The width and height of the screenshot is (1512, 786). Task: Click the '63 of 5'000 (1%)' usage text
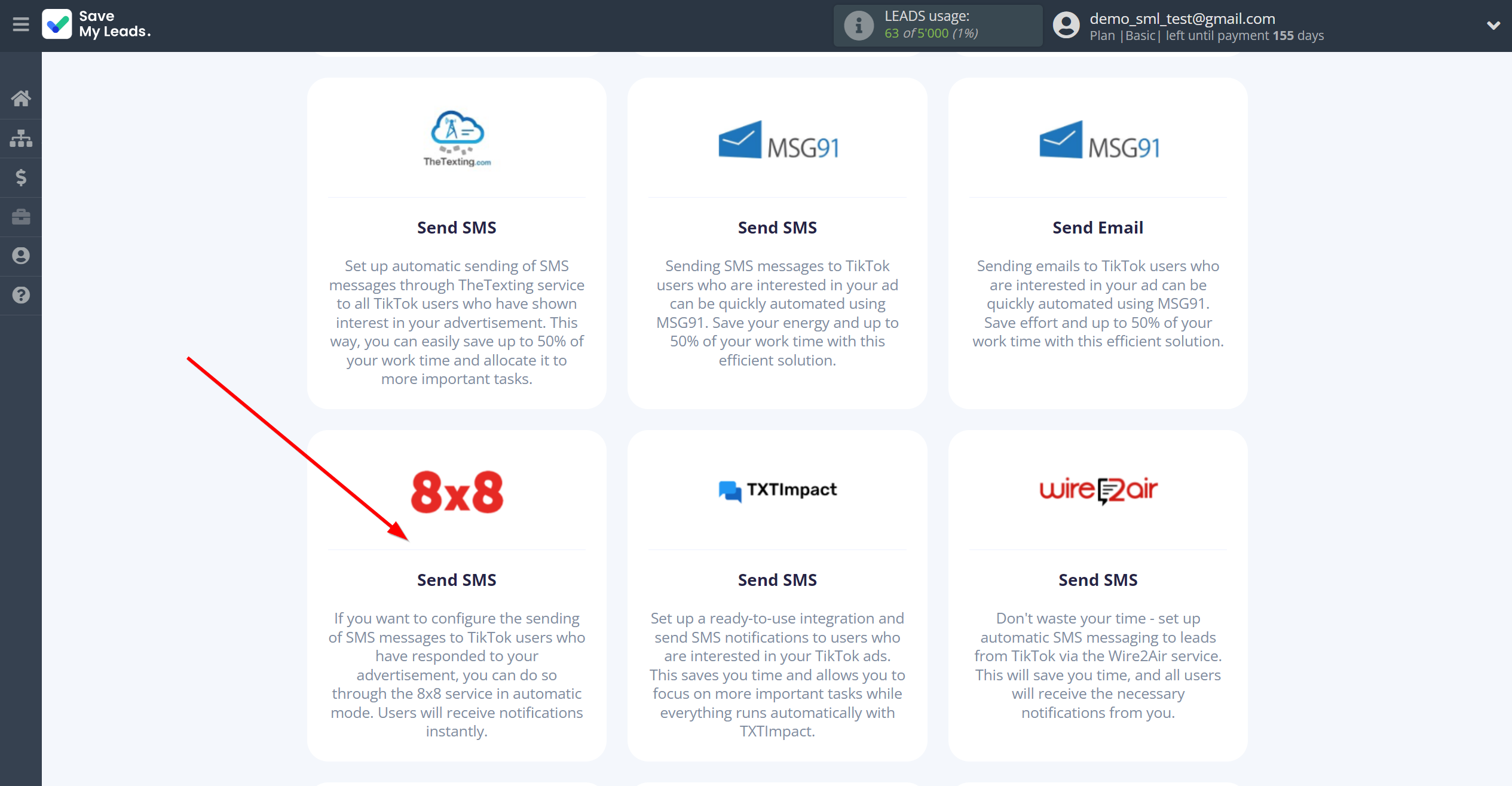coord(931,33)
